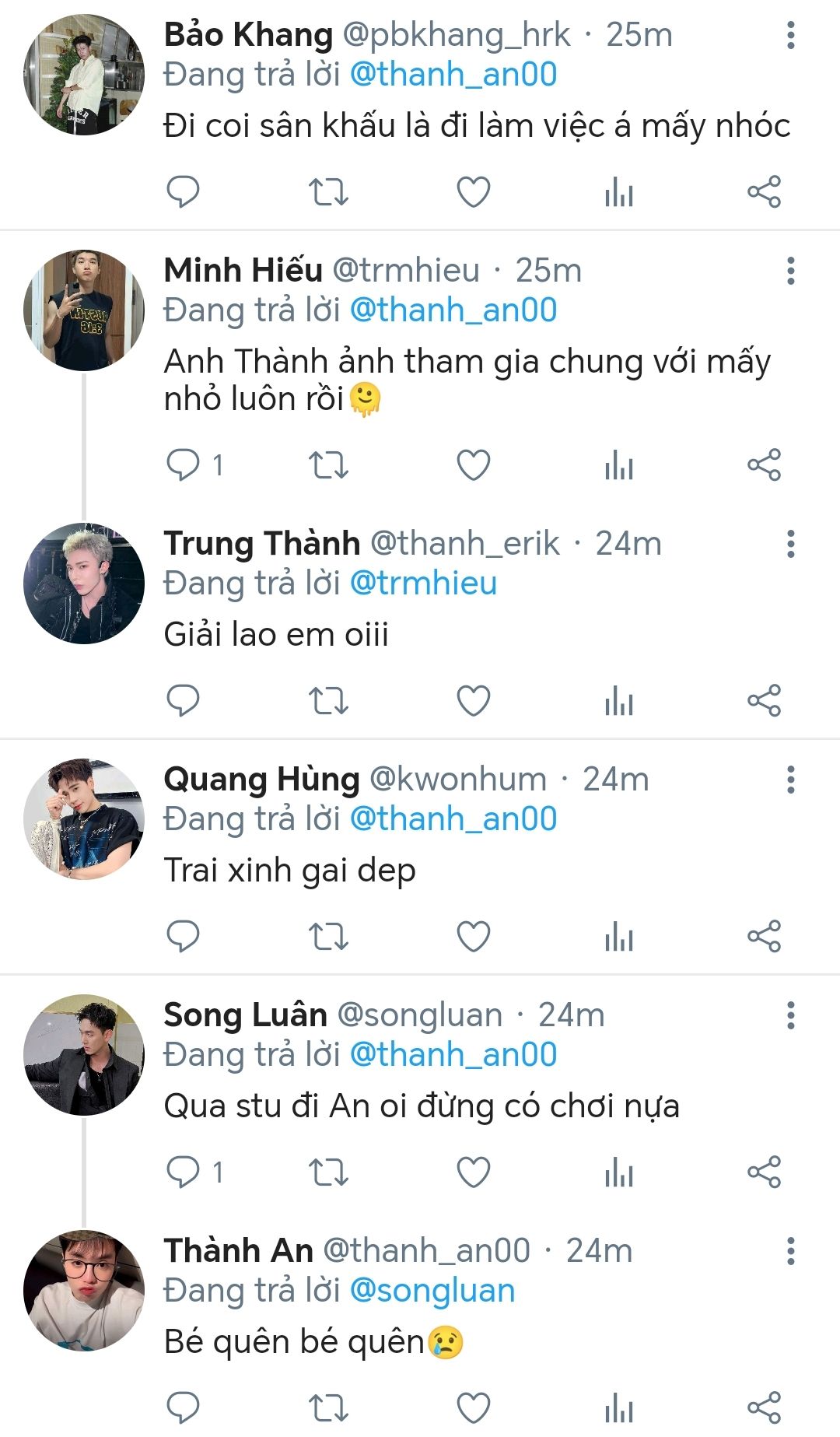View analytics on Minh Hiếu's tweet
Image resolution: width=840 pixels, height=1437 pixels.
coord(619,465)
